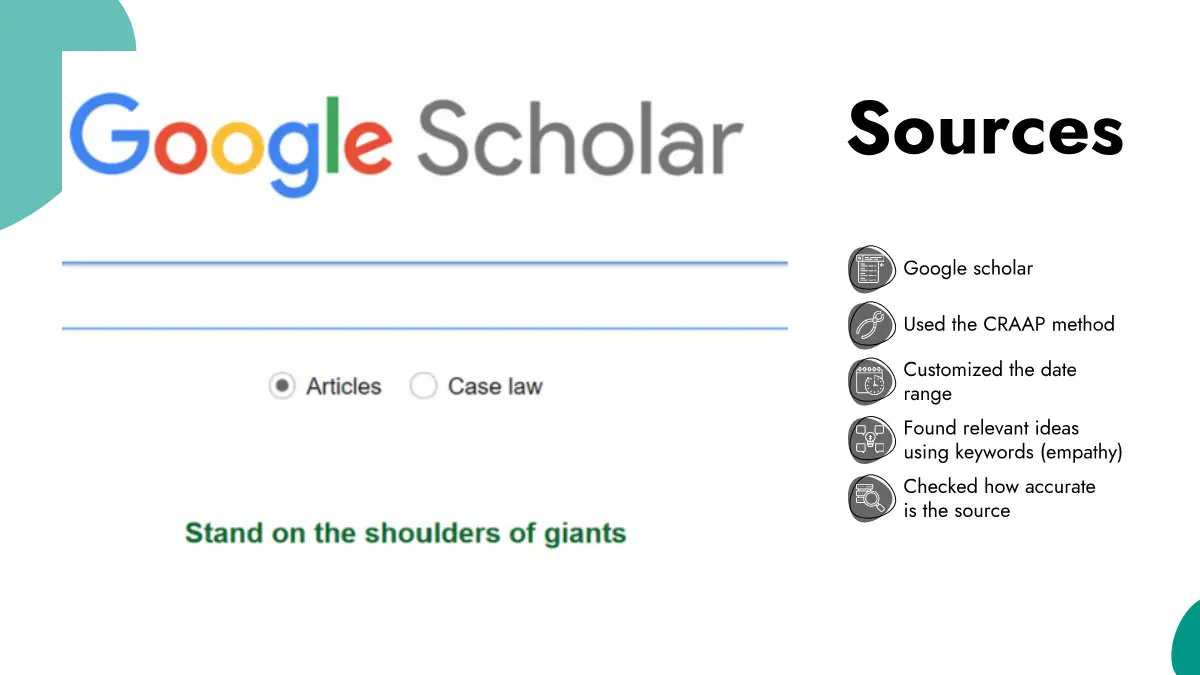Click the pliers icon beside CRAAP method
The image size is (1200, 675).
click(869, 325)
